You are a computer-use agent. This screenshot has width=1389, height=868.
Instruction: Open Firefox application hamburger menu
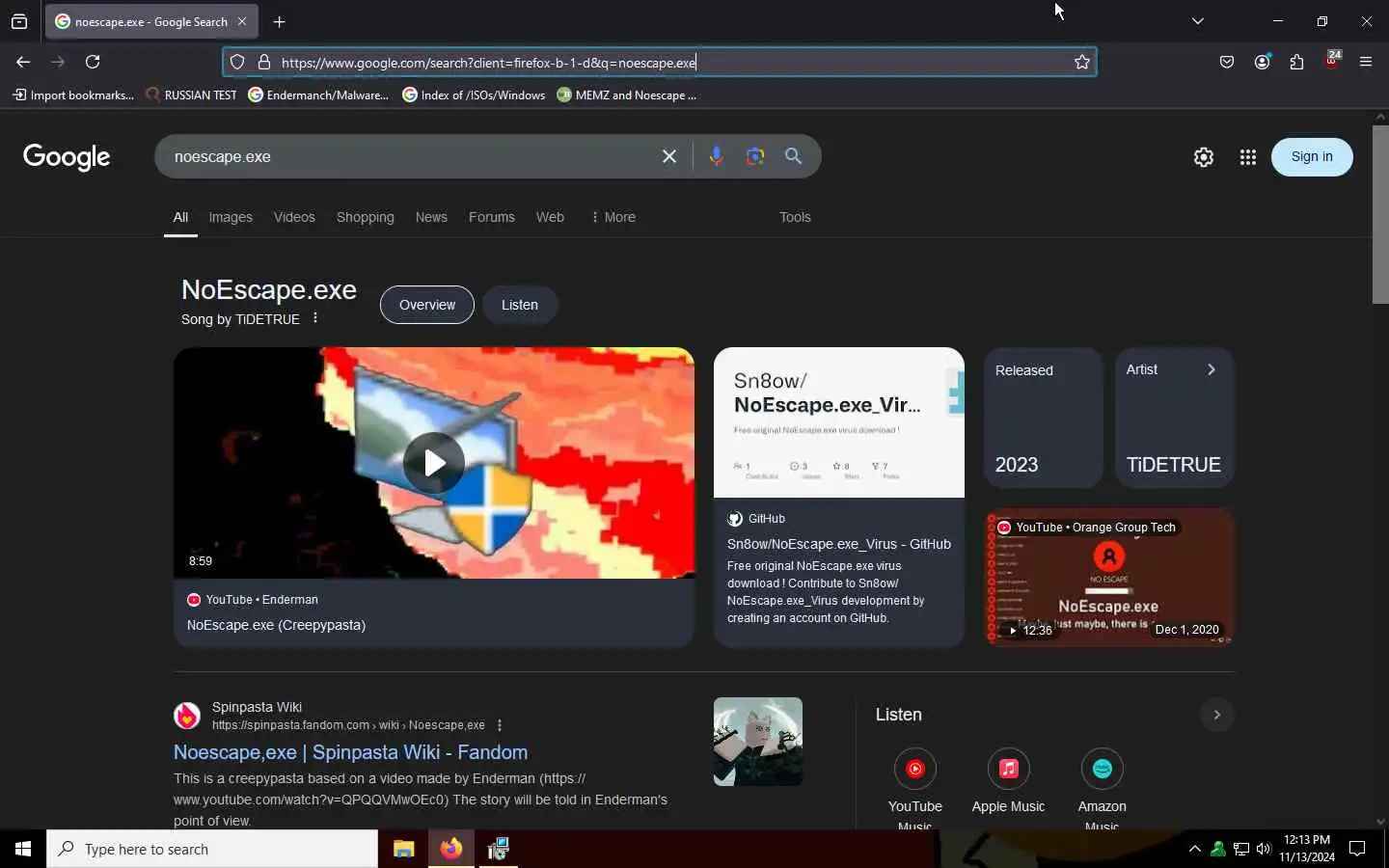point(1366,62)
